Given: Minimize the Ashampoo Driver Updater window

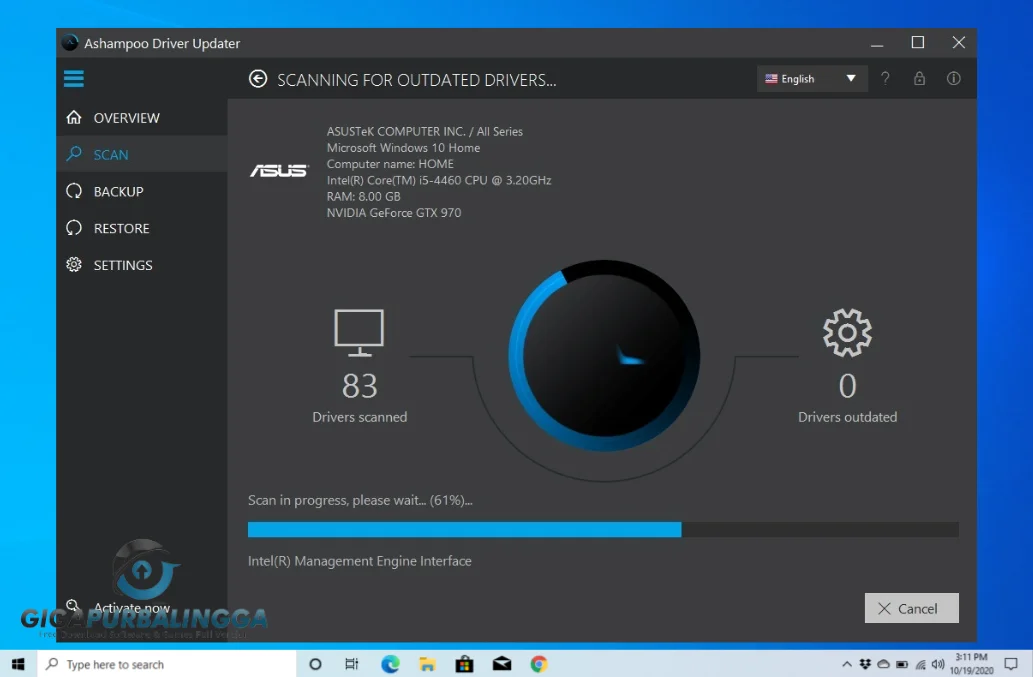Looking at the screenshot, I should click(x=877, y=44).
